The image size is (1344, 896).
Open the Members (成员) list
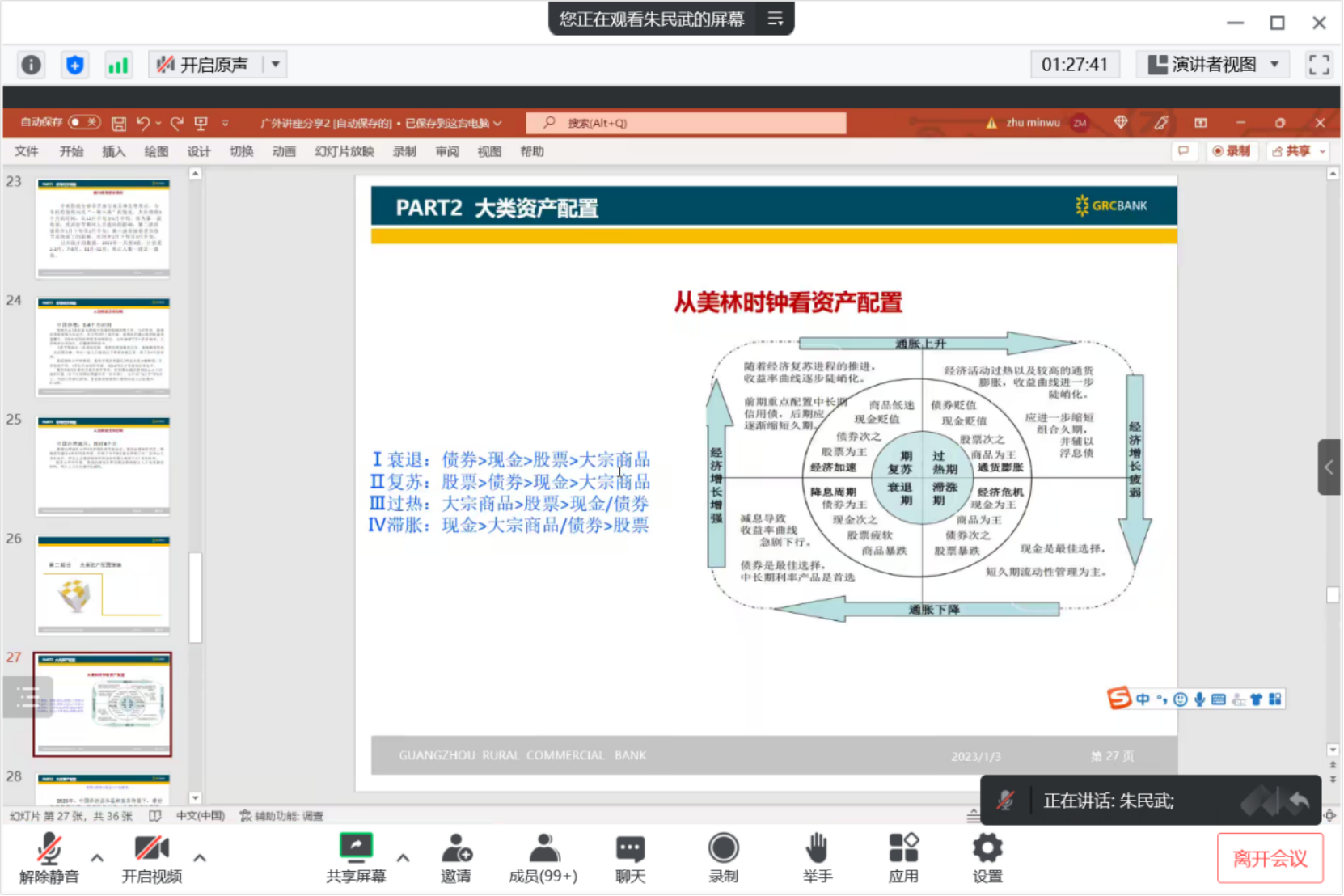[543, 857]
